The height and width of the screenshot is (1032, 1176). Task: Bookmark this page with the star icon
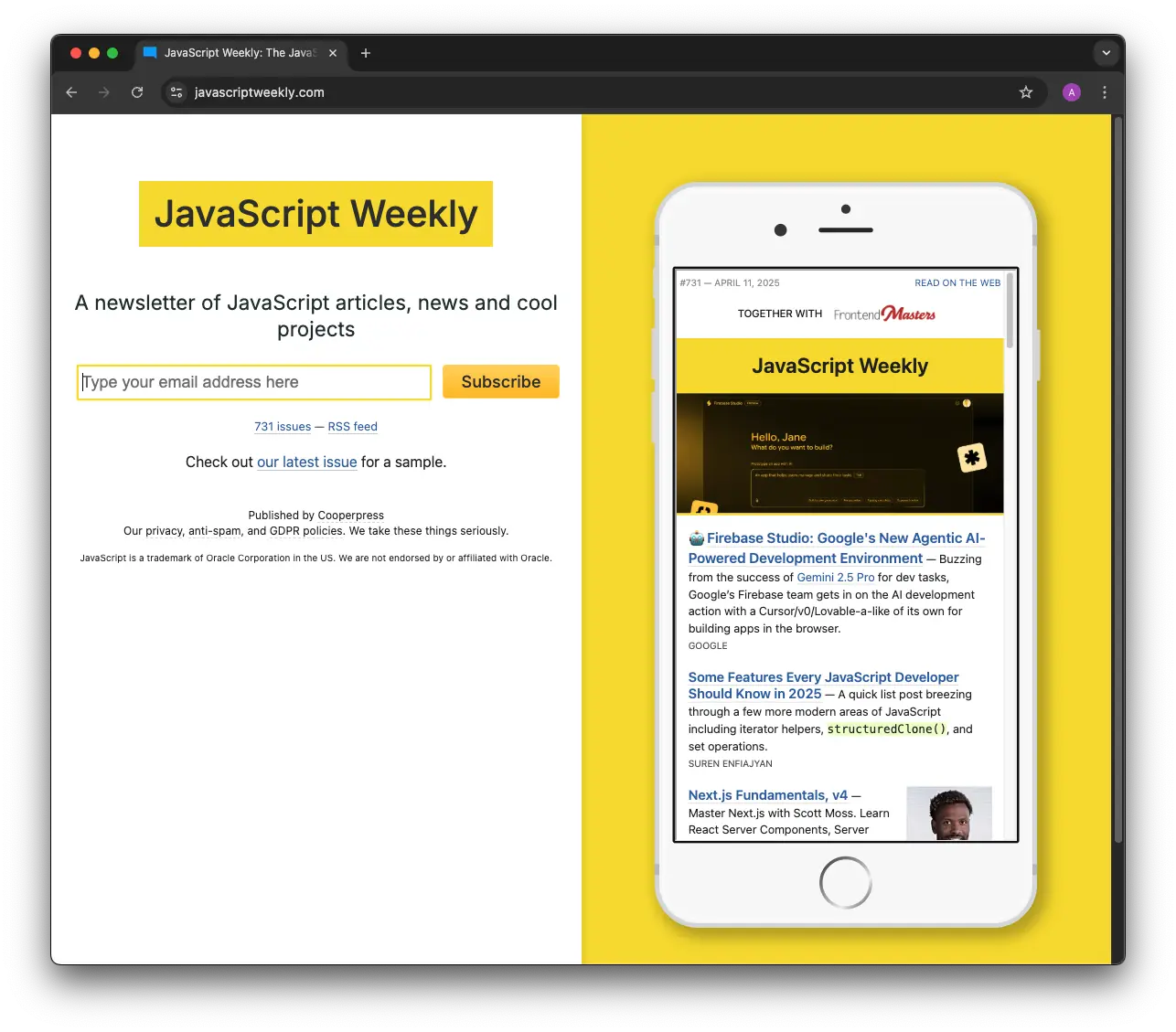point(1026,92)
